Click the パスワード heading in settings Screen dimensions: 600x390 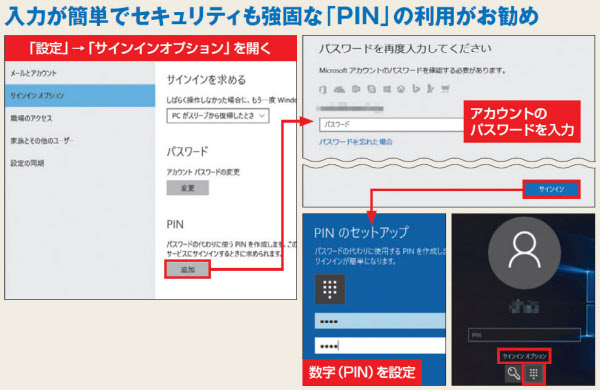pyautogui.click(x=187, y=152)
